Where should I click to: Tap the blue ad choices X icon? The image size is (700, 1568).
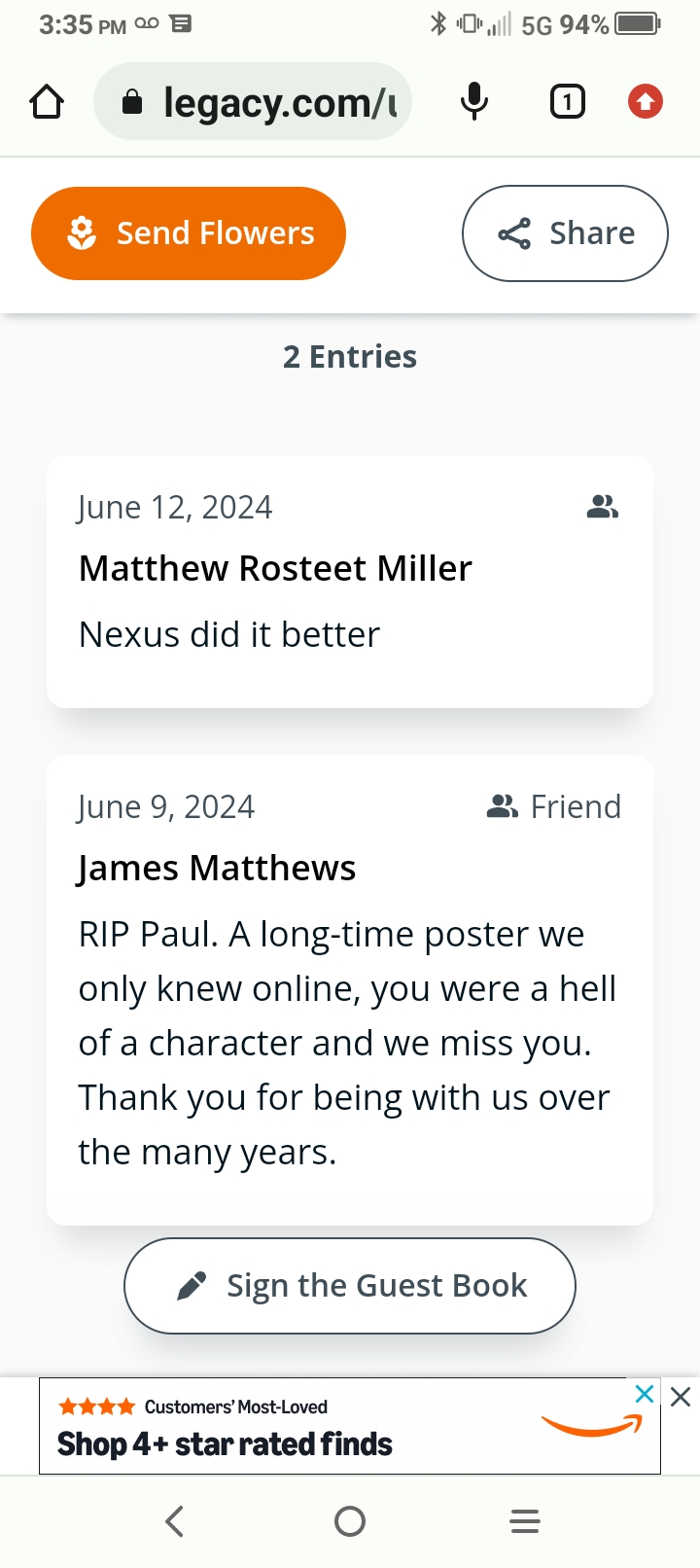pos(644,1394)
